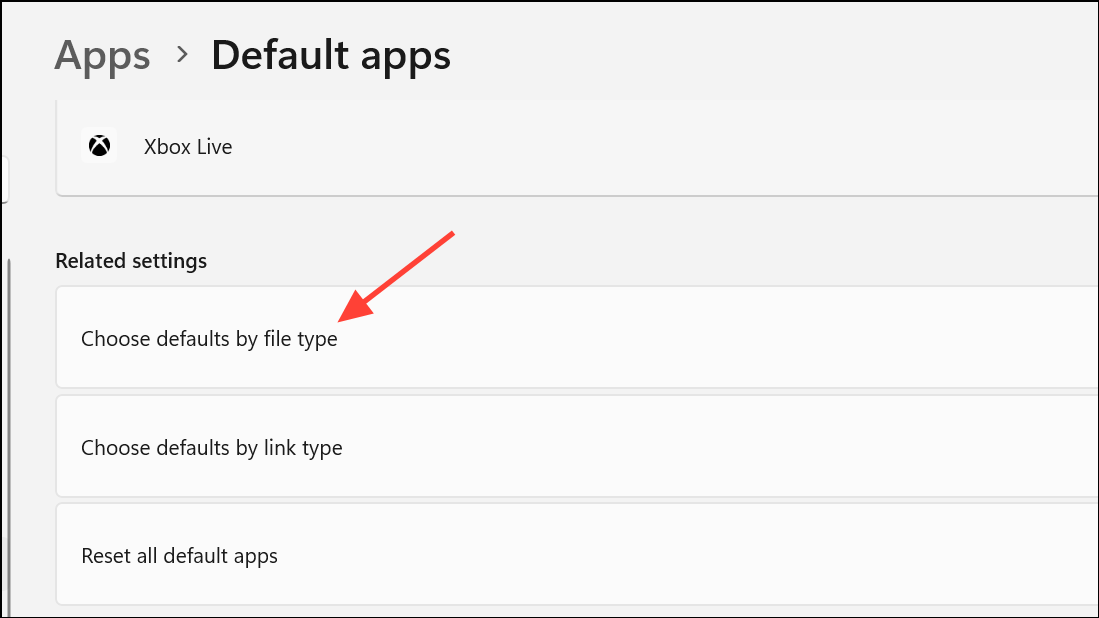Click the 'Reset all default apps' label
The image size is (1099, 618).
(x=179, y=555)
